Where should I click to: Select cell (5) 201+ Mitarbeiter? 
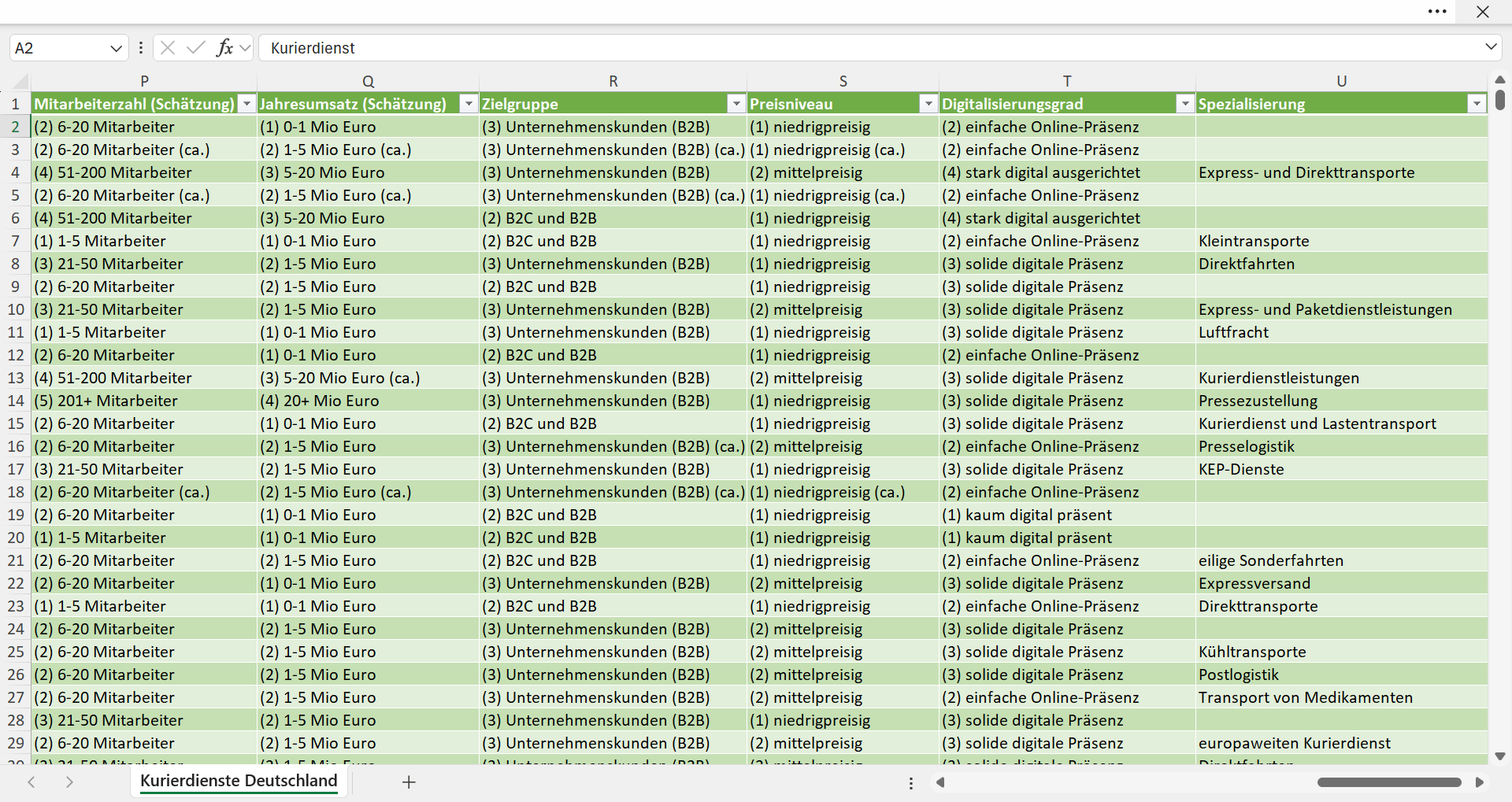click(x=144, y=401)
